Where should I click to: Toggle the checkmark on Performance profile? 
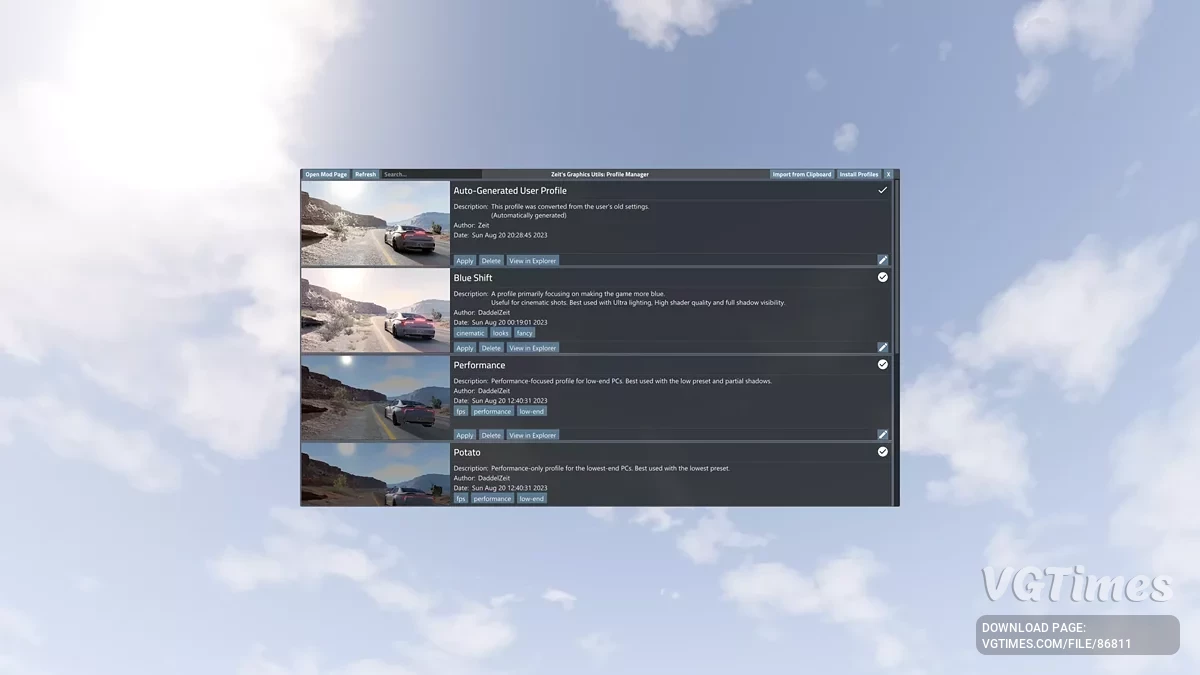click(x=881, y=364)
